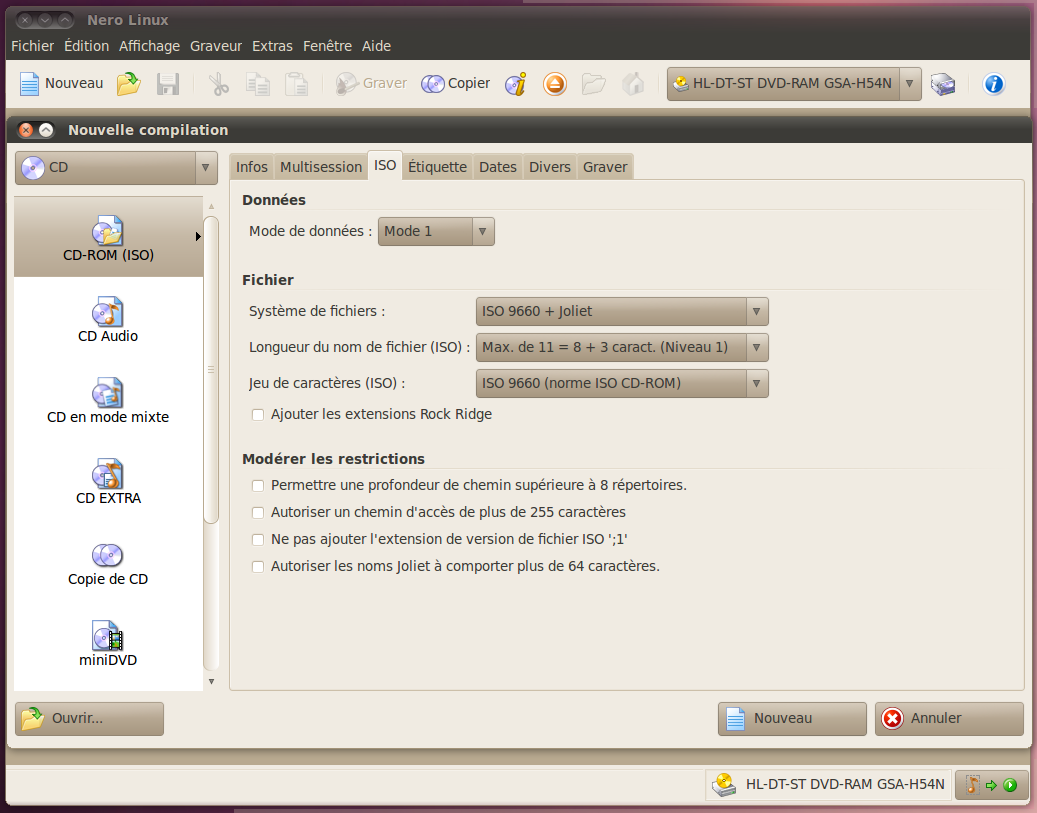Click the Save floppy disk icon
The width and height of the screenshot is (1037, 813).
pyautogui.click(x=168, y=84)
